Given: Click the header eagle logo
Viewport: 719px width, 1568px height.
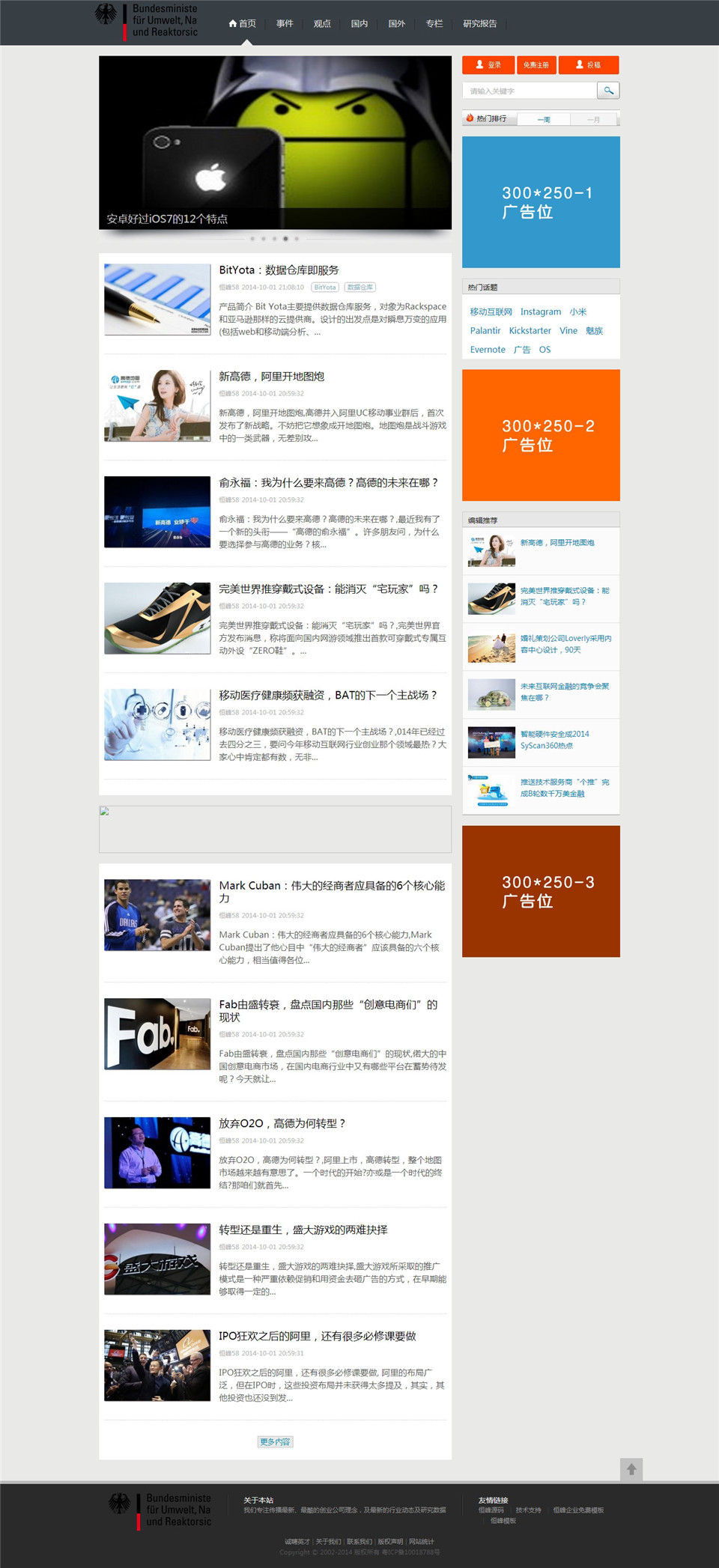Looking at the screenshot, I should click(x=106, y=15).
